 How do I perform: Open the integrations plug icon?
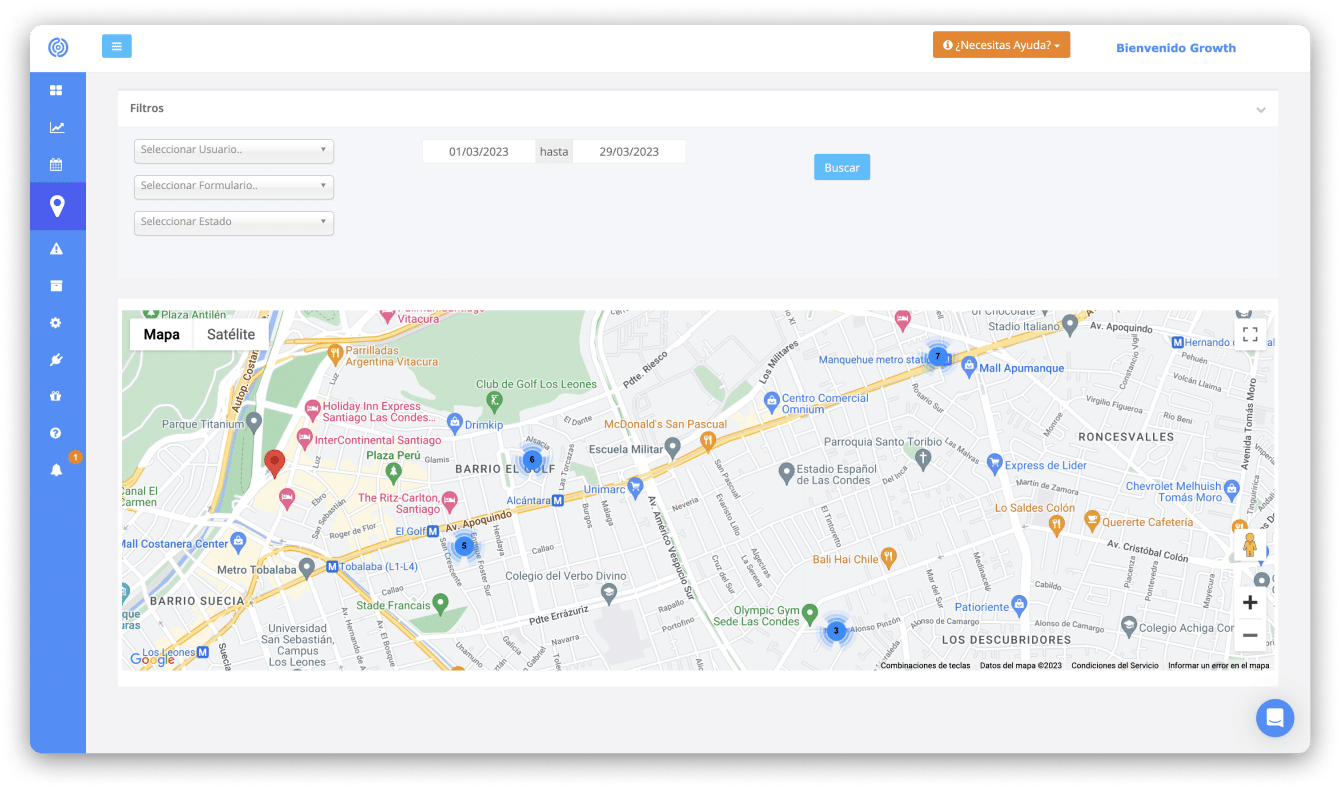pos(57,359)
